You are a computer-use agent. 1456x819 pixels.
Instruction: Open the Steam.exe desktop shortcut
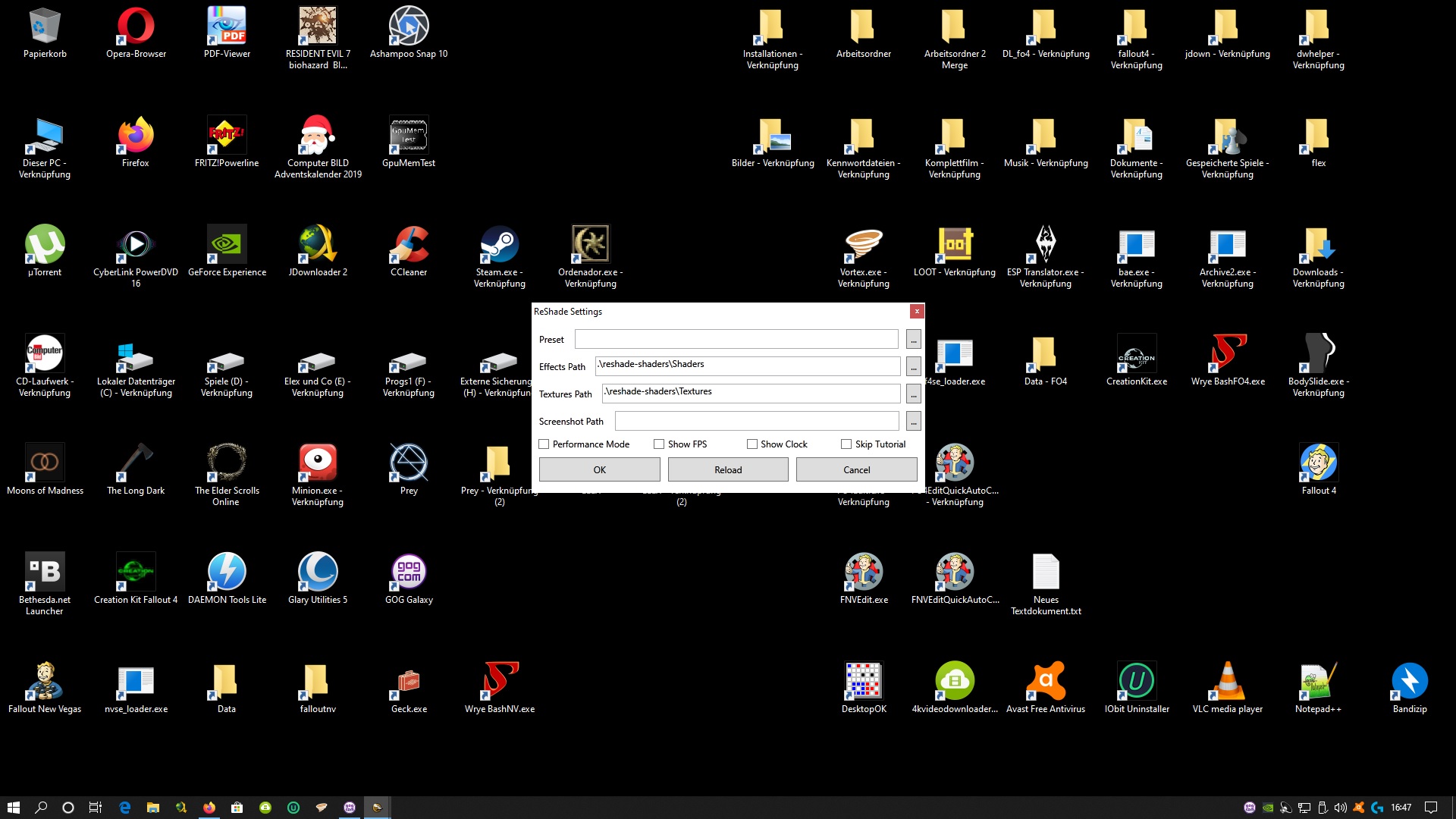coord(499,245)
